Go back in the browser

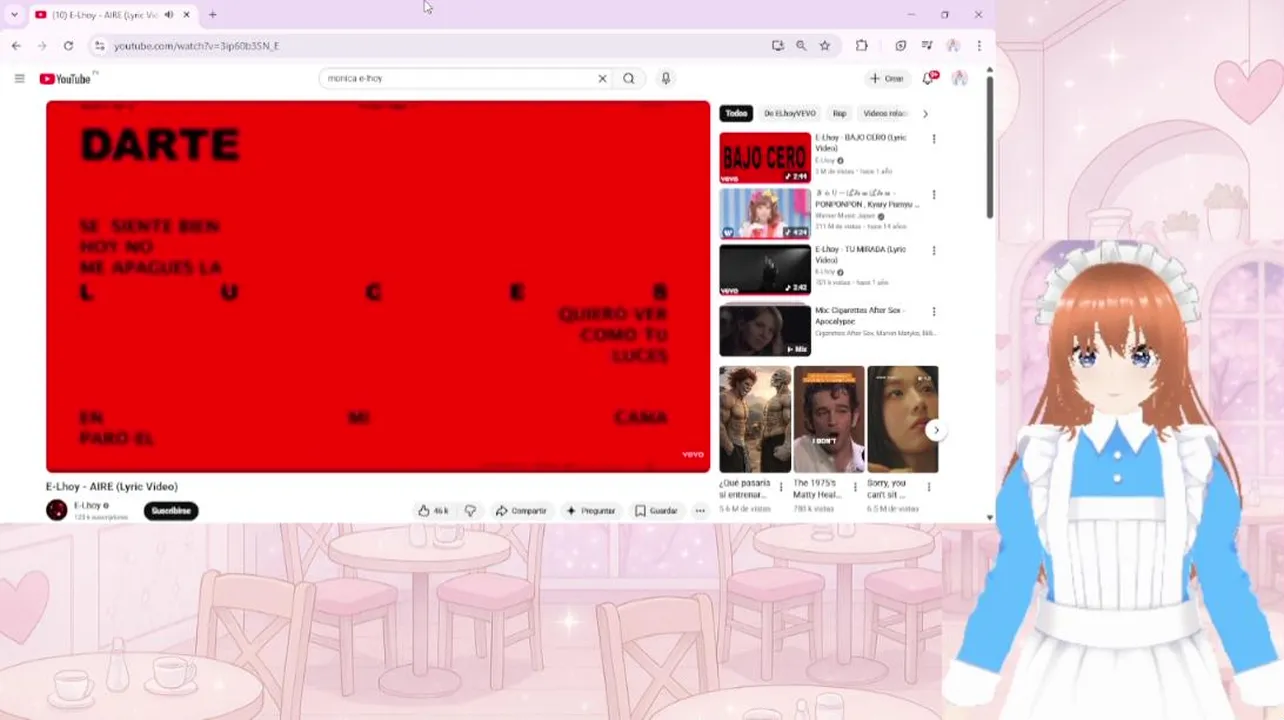16,46
